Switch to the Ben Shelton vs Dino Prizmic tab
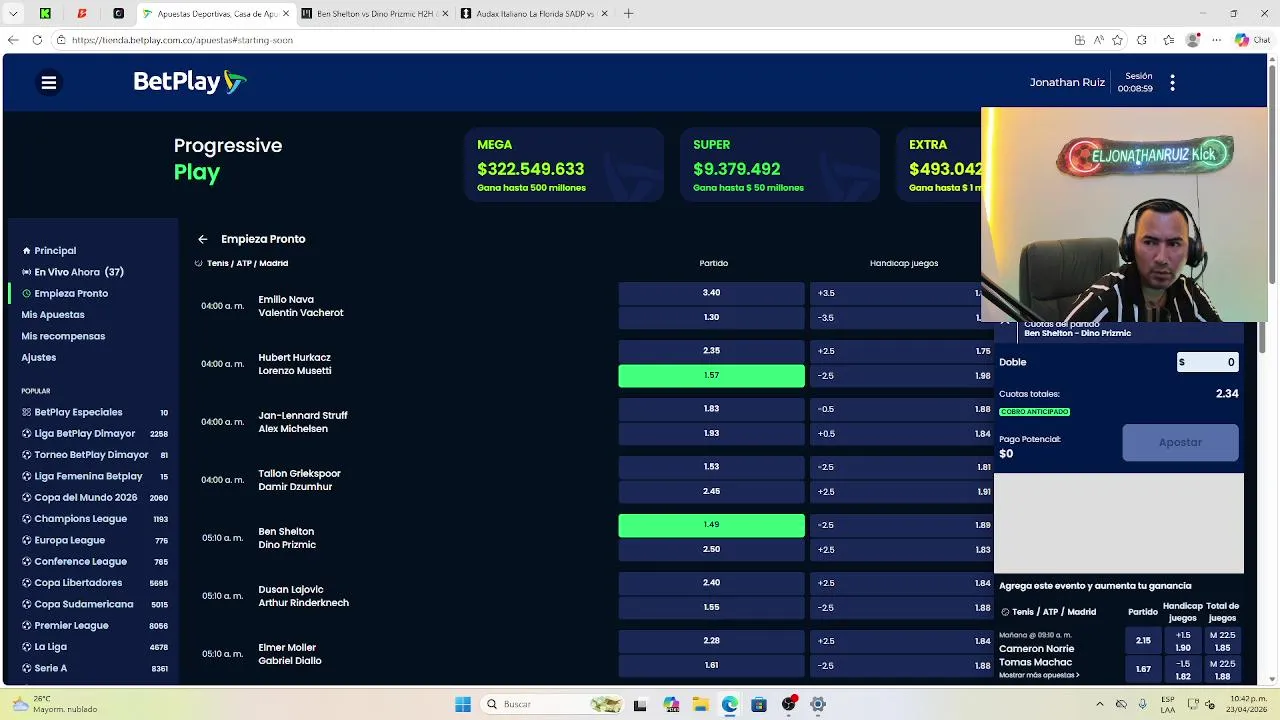Image resolution: width=1280 pixels, height=720 pixels. click(376, 14)
